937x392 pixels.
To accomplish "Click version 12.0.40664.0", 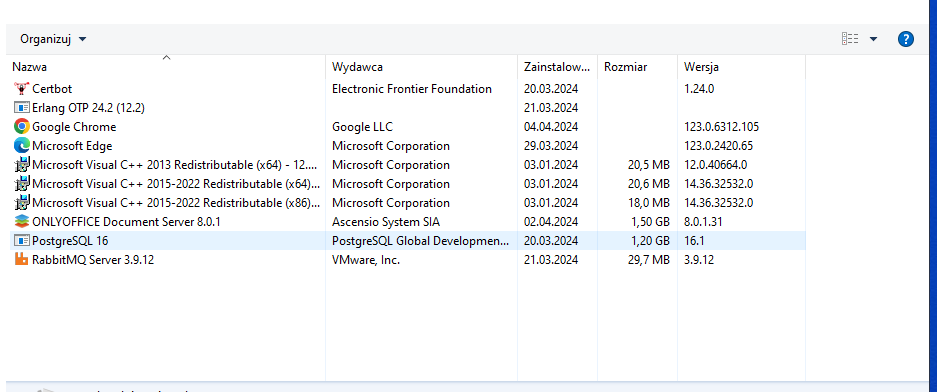I will [x=715, y=165].
